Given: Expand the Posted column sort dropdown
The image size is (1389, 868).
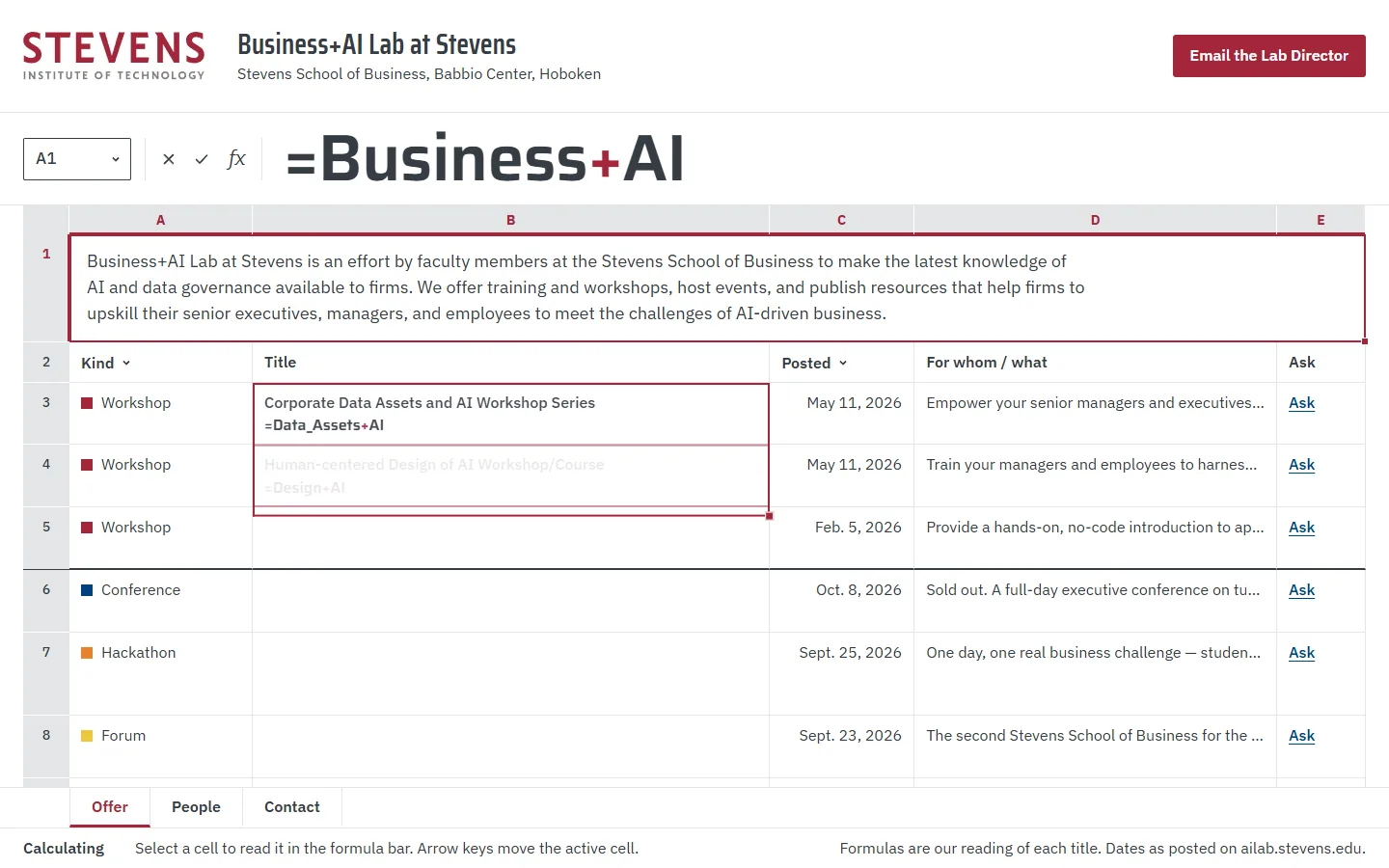Looking at the screenshot, I should 843,364.
